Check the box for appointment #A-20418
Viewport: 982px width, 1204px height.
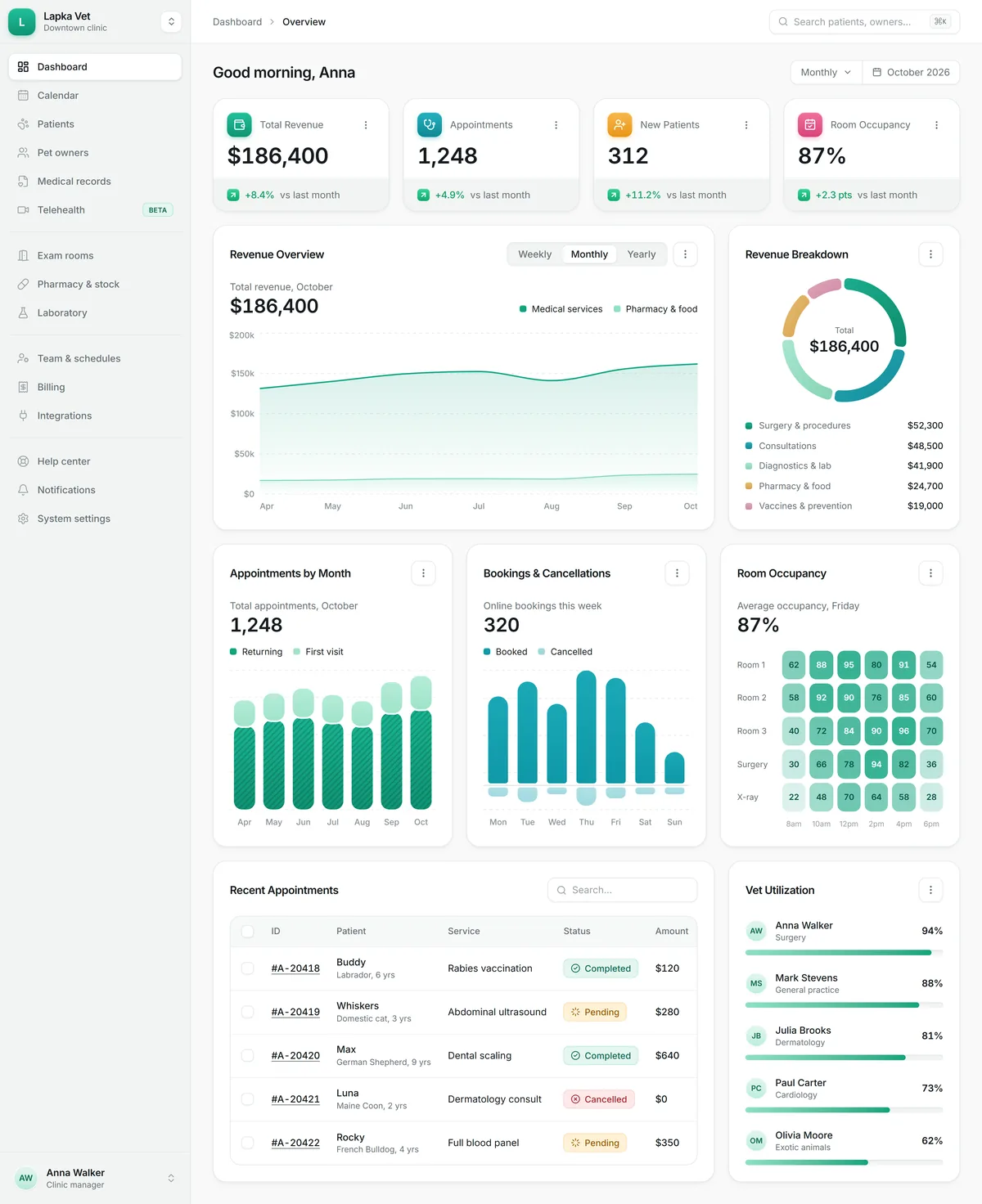[x=247, y=968]
